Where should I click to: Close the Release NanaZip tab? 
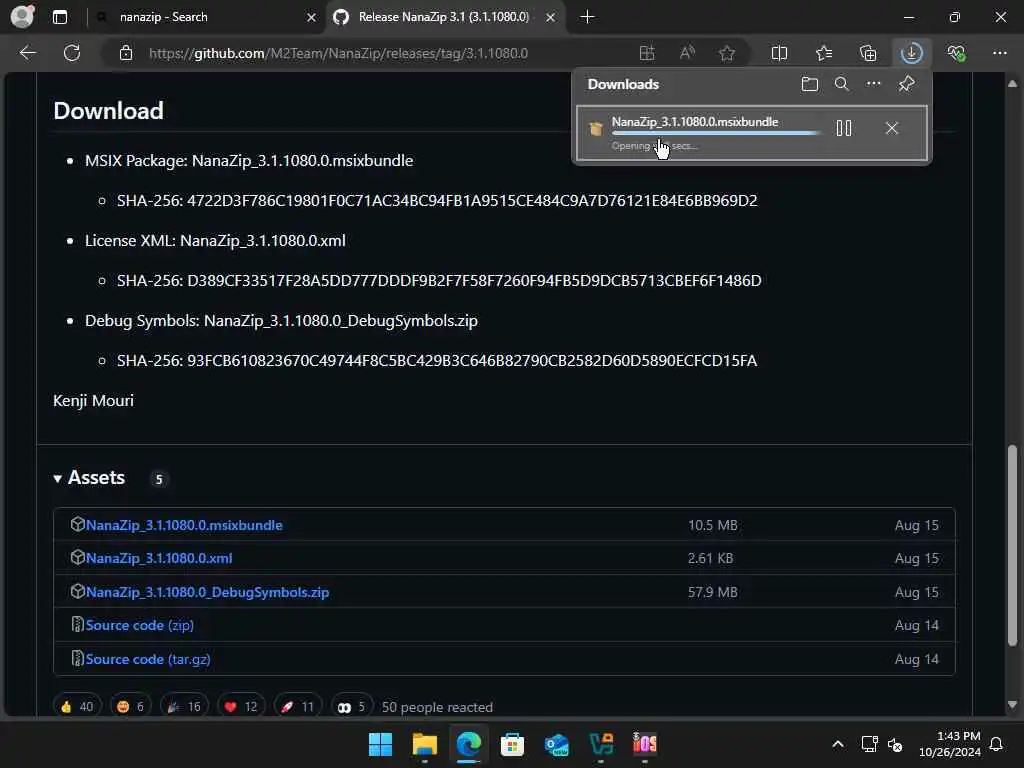pyautogui.click(x=551, y=18)
